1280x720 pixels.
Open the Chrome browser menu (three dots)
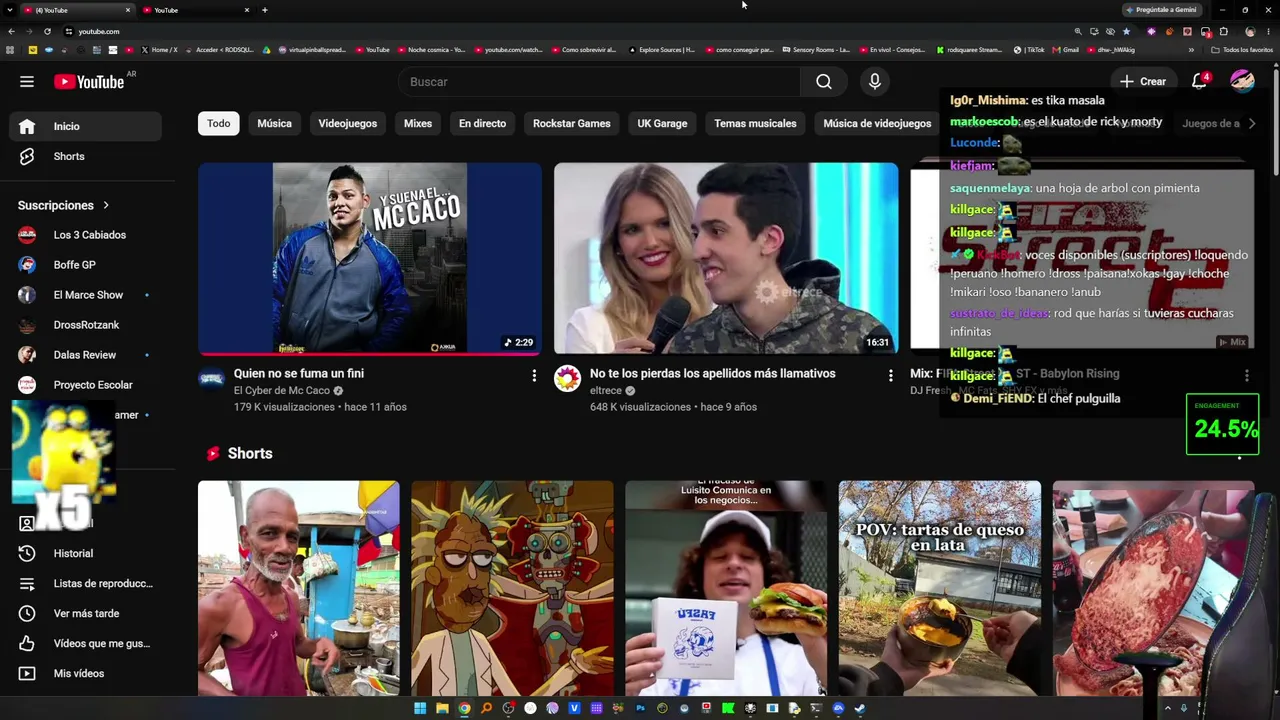click(1269, 32)
